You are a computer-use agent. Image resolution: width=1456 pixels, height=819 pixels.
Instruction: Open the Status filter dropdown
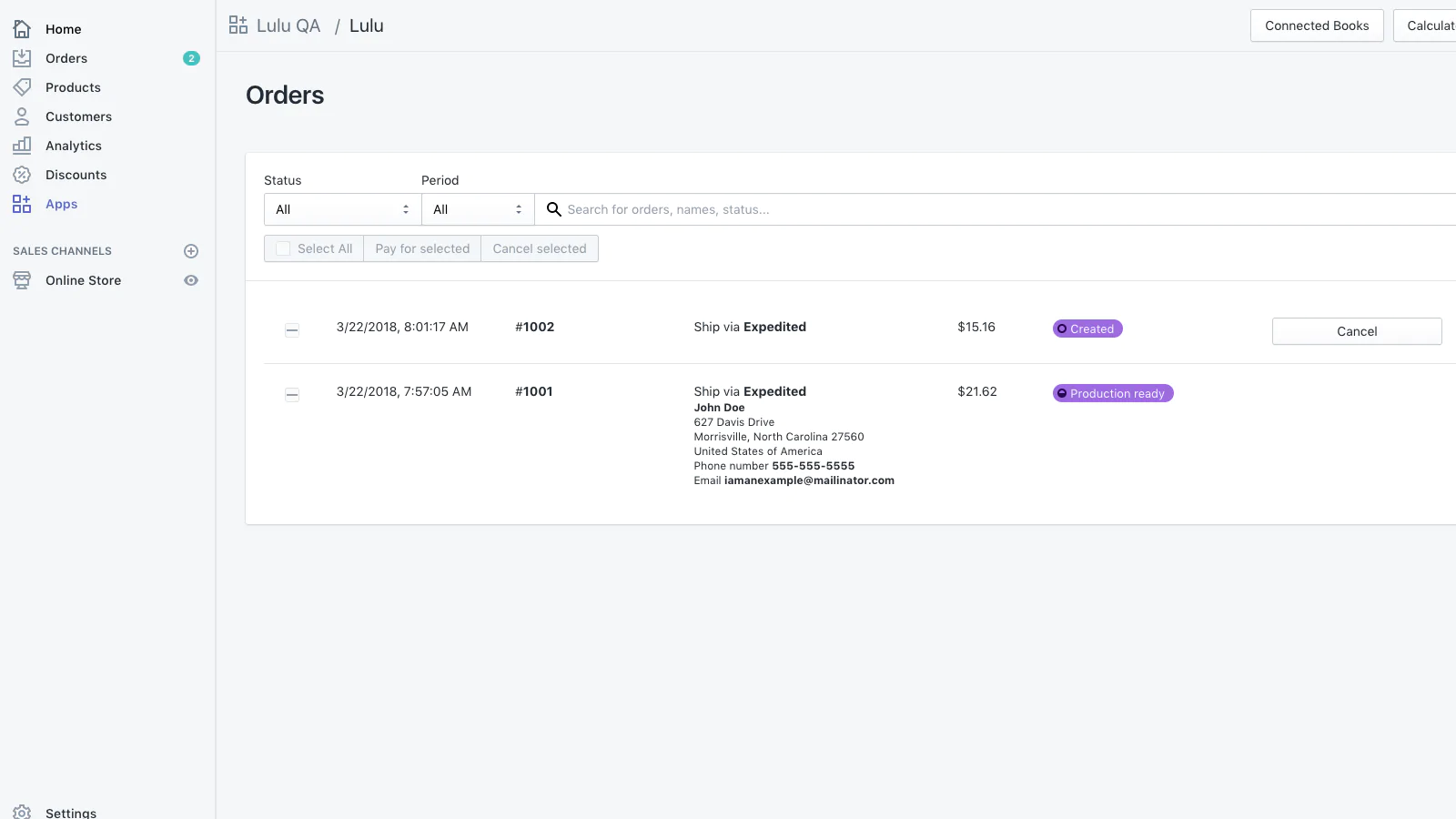(x=342, y=209)
